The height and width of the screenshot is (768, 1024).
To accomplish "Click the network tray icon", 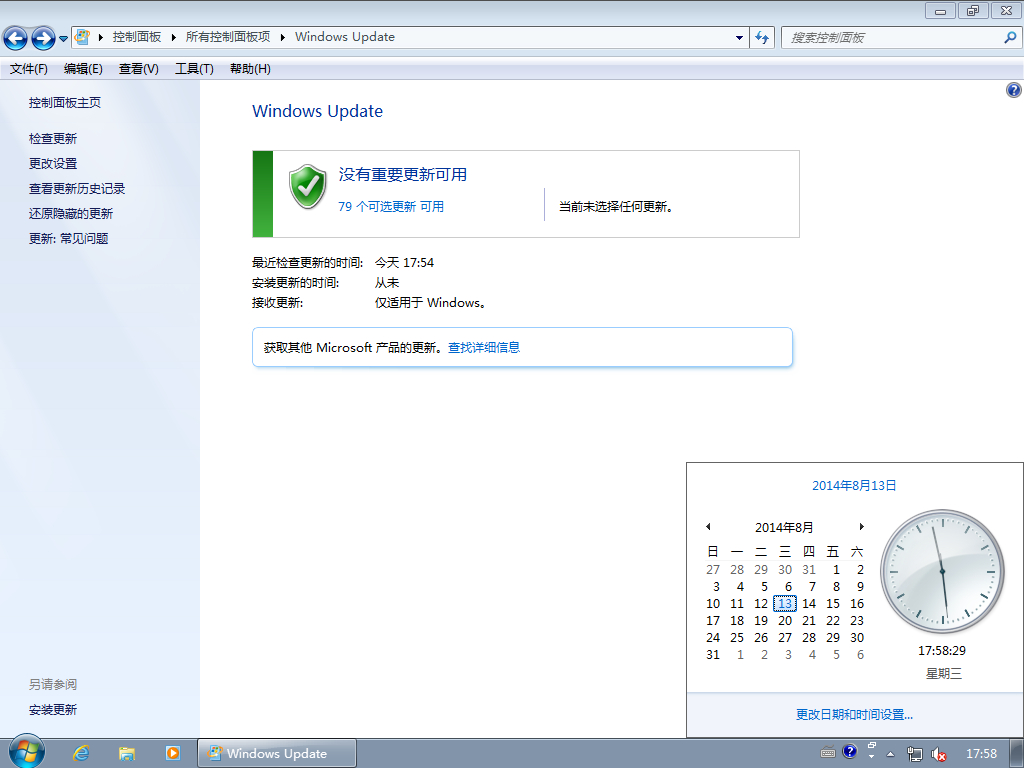I will tap(915, 754).
